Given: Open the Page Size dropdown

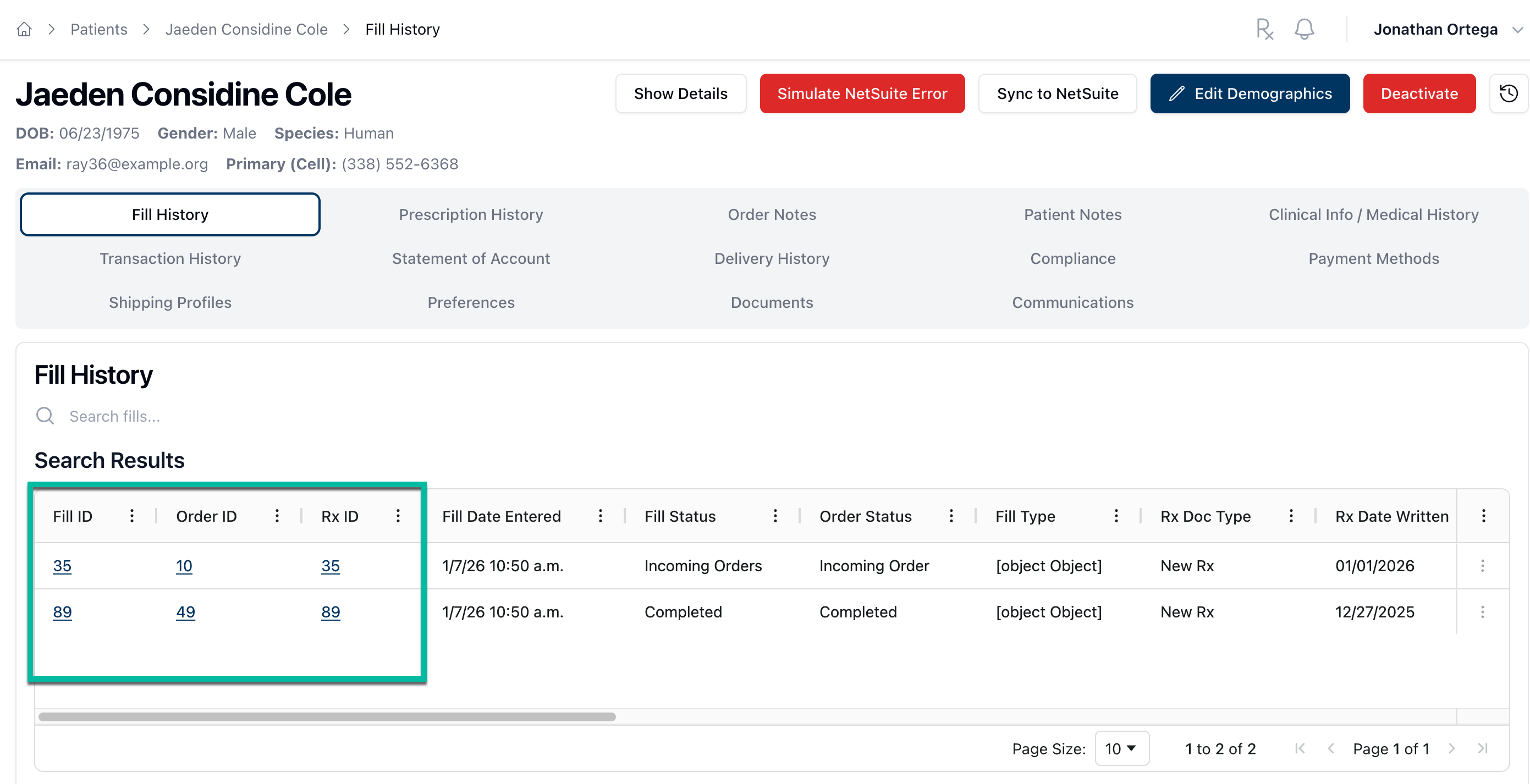Looking at the screenshot, I should [1121, 748].
